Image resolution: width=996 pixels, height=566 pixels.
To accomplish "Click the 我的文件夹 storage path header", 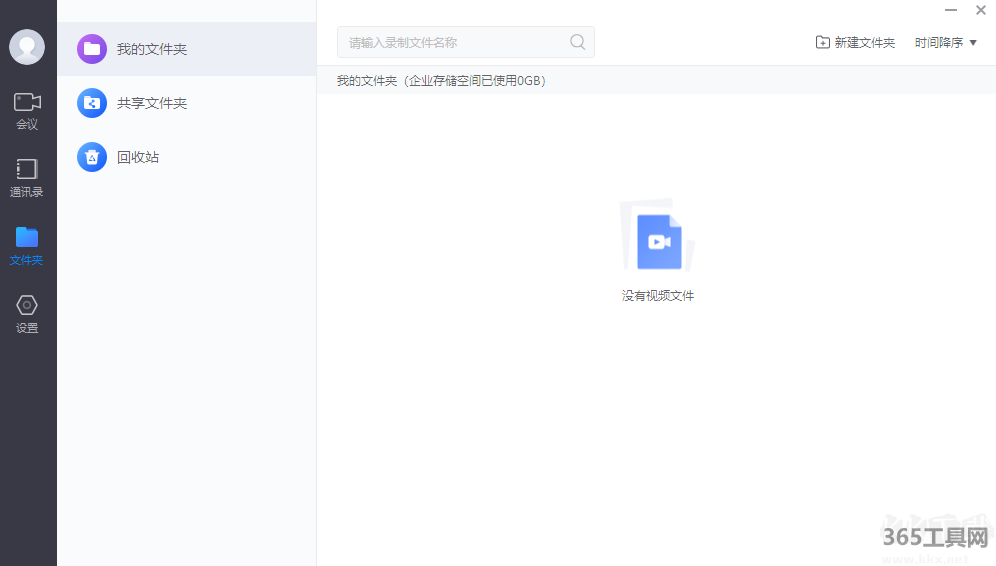I will pos(441,80).
